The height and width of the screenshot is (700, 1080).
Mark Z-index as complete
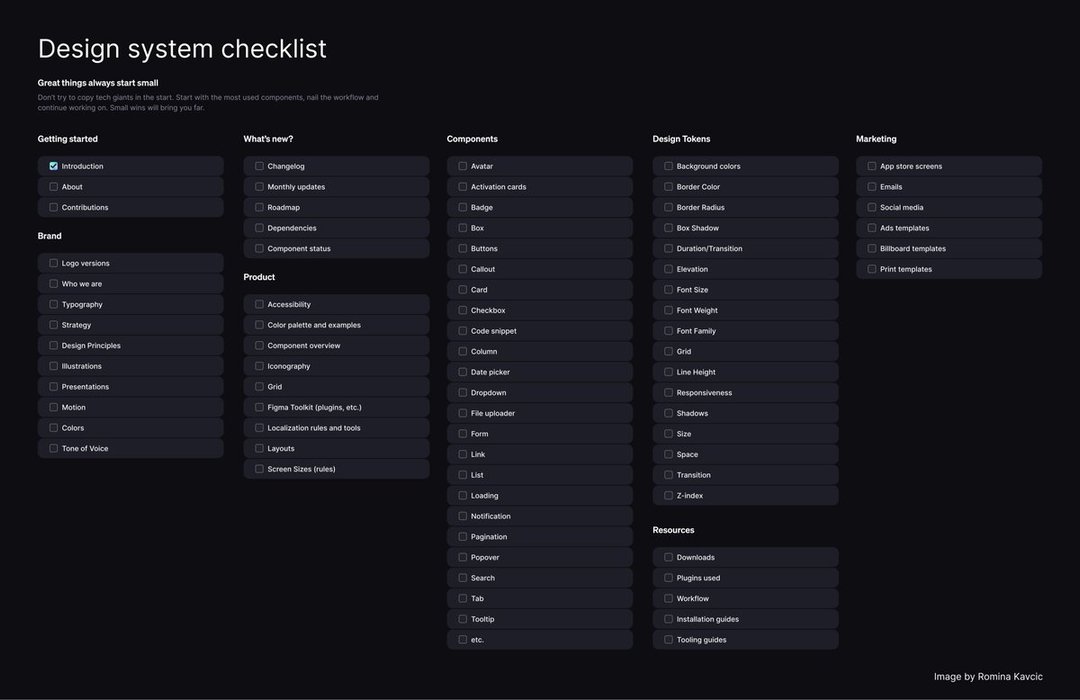point(669,495)
